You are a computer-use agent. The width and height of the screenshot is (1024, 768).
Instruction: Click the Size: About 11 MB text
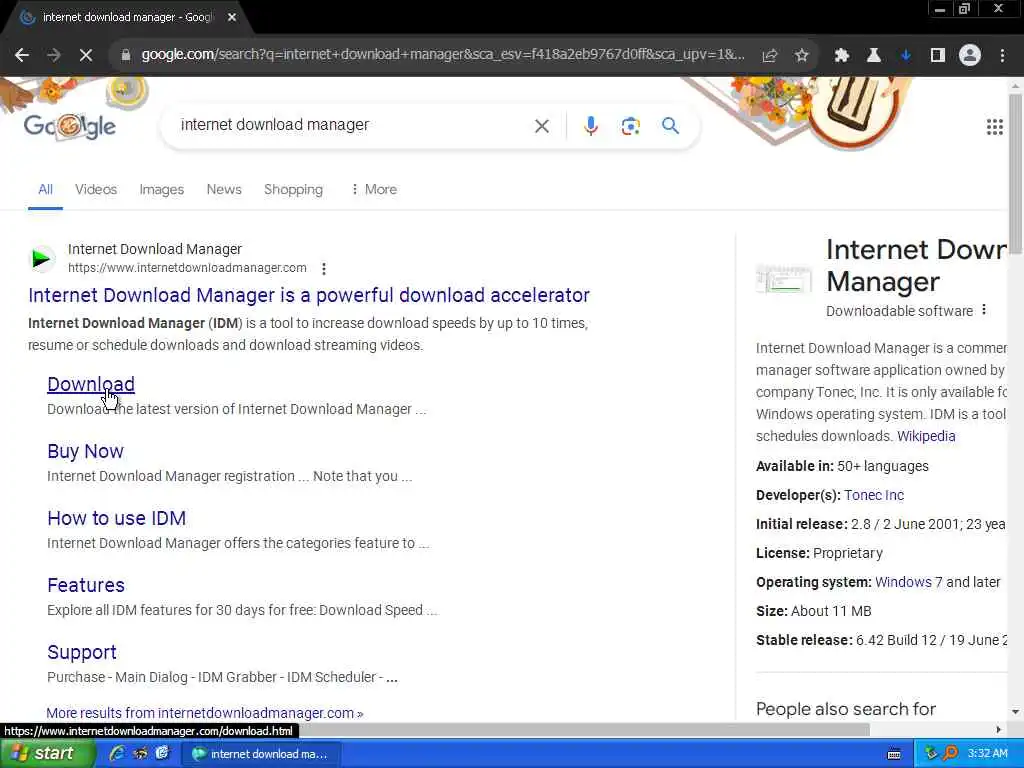[x=814, y=611]
